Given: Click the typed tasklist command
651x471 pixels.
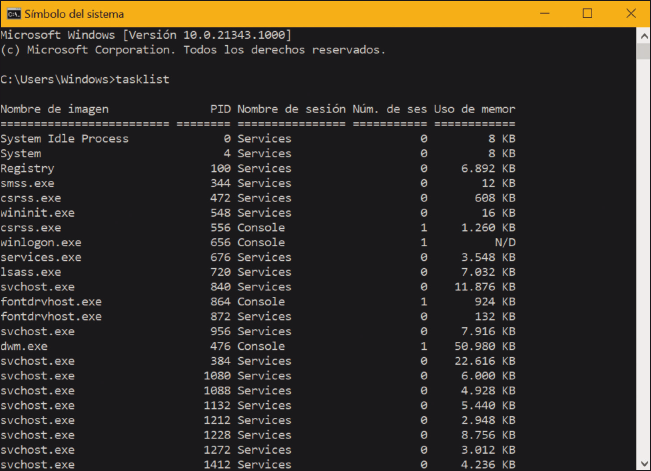Looking at the screenshot, I should pos(143,79).
